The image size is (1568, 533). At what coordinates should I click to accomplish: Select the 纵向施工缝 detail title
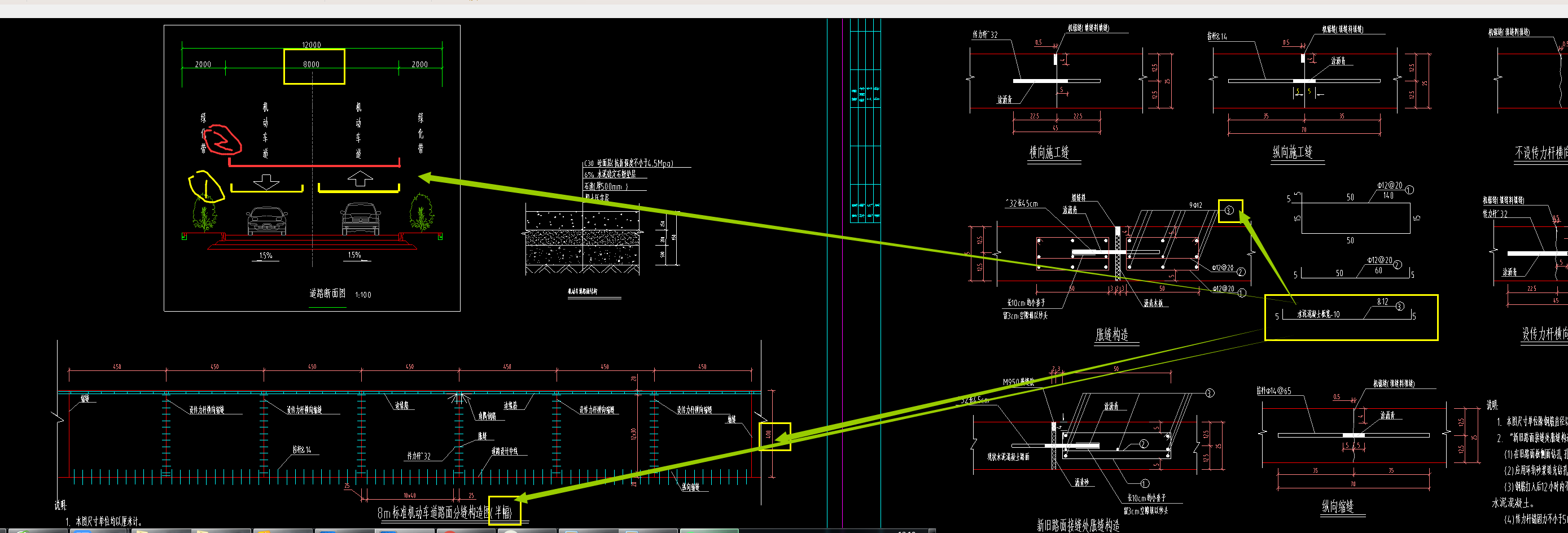point(1292,152)
